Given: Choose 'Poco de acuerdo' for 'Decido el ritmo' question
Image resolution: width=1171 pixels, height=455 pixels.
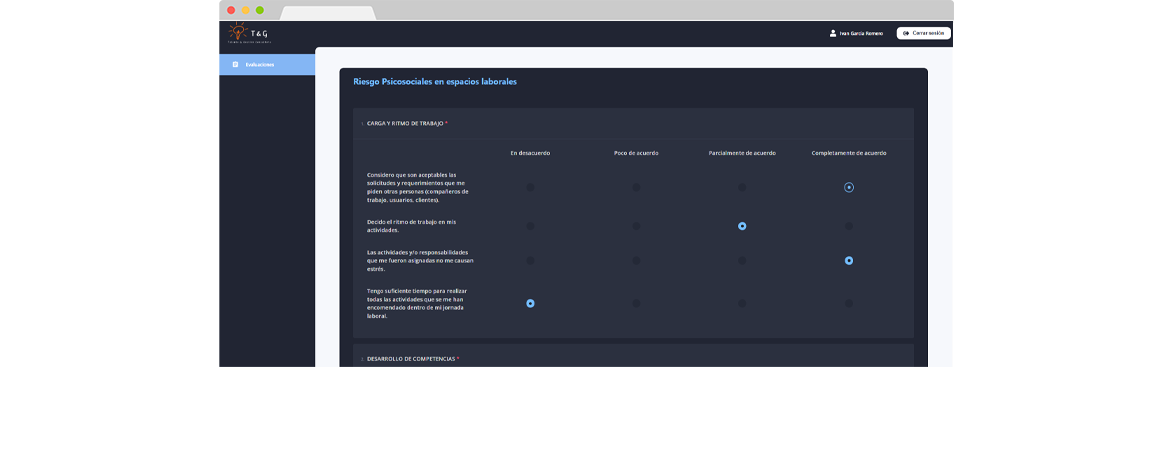Looking at the screenshot, I should click(x=636, y=226).
